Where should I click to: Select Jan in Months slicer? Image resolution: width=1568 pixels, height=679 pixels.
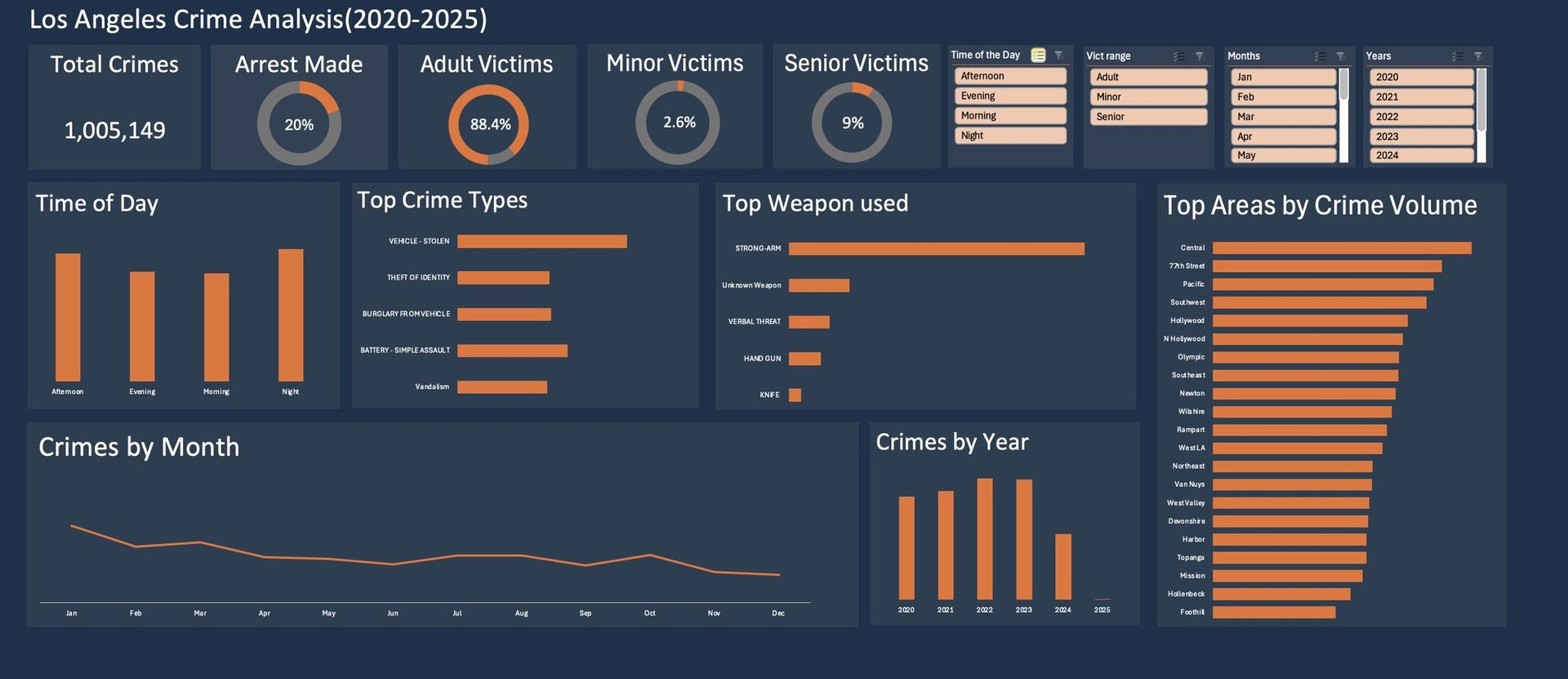coord(1283,77)
